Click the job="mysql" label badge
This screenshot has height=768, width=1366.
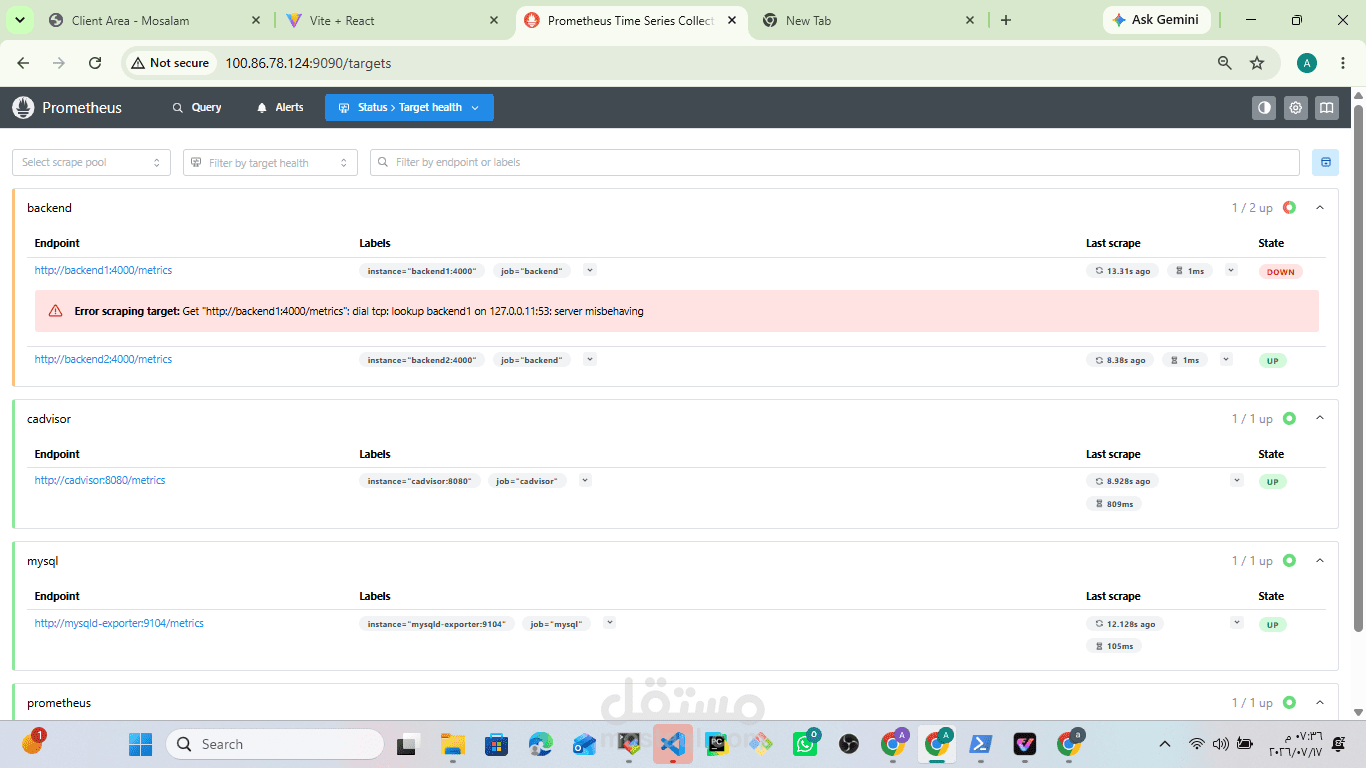(556, 625)
